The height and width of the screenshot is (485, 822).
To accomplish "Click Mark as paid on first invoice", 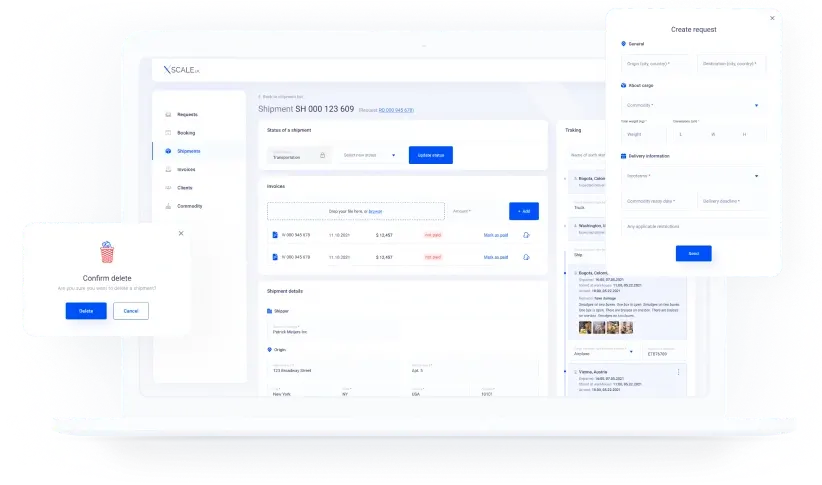I will (496, 235).
